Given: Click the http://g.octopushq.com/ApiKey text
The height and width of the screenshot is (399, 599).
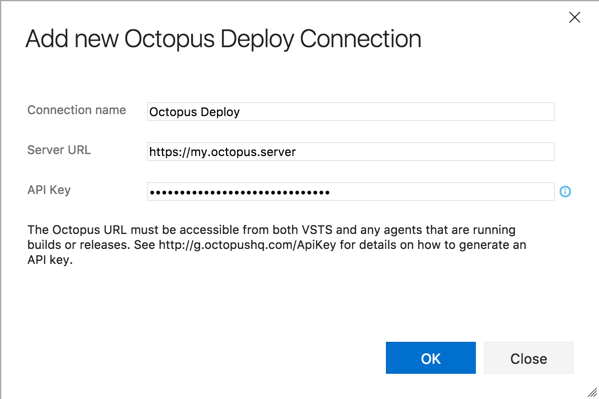Looking at the screenshot, I should pyautogui.click(x=247, y=245).
